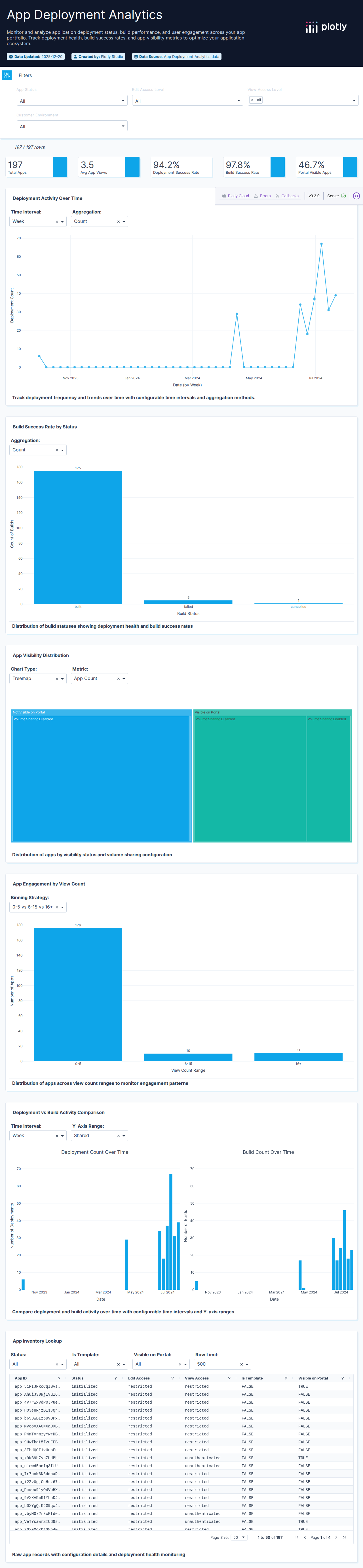363x1568 pixels.
Task: Click the app_51PIJPkcCqIBvs row cell
Action: coord(38,1387)
